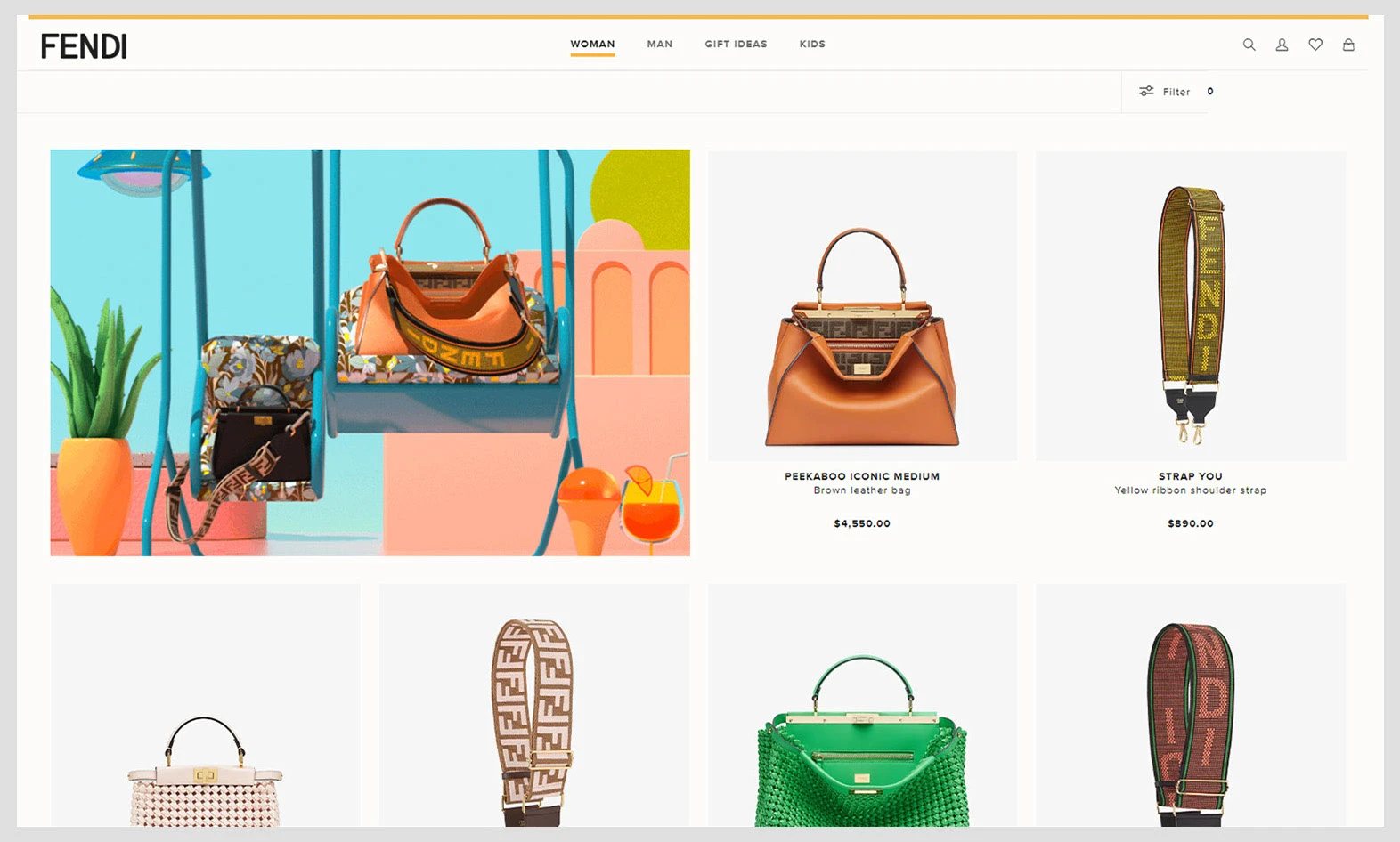
Task: Go to the Kids section
Action: [x=811, y=44]
